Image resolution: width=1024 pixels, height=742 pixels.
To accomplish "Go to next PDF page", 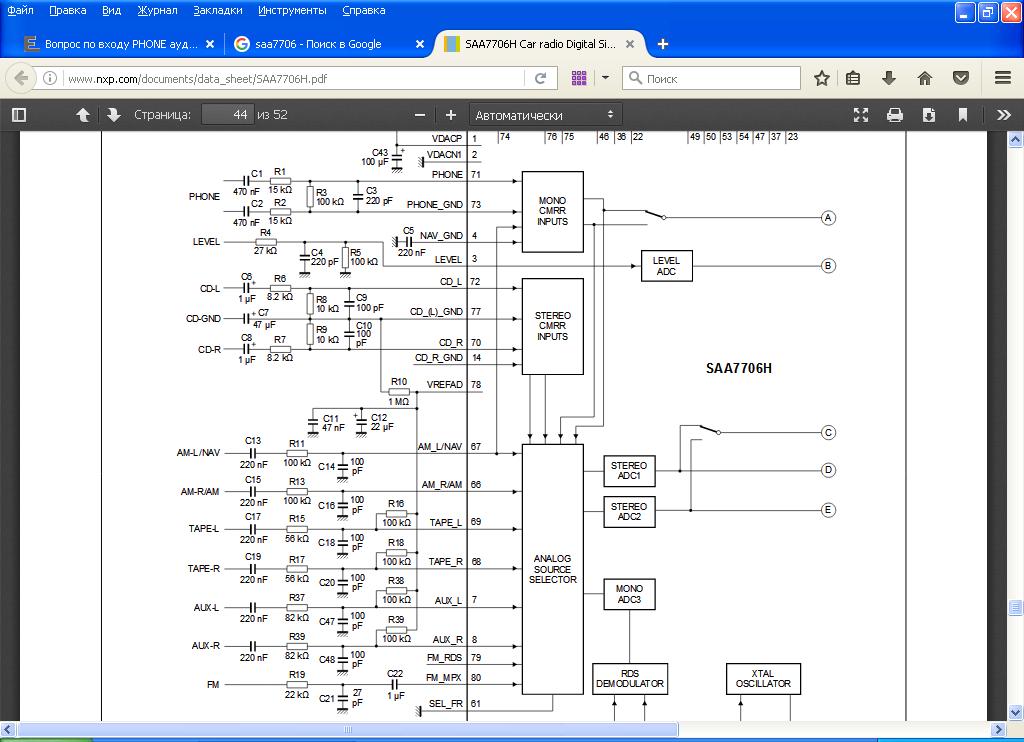I will coord(113,115).
